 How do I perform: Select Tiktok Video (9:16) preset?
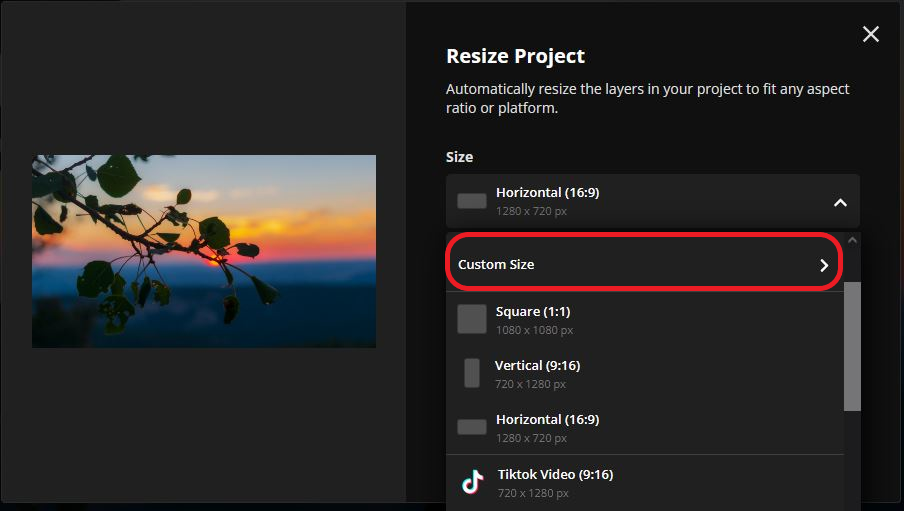pyautogui.click(x=555, y=474)
